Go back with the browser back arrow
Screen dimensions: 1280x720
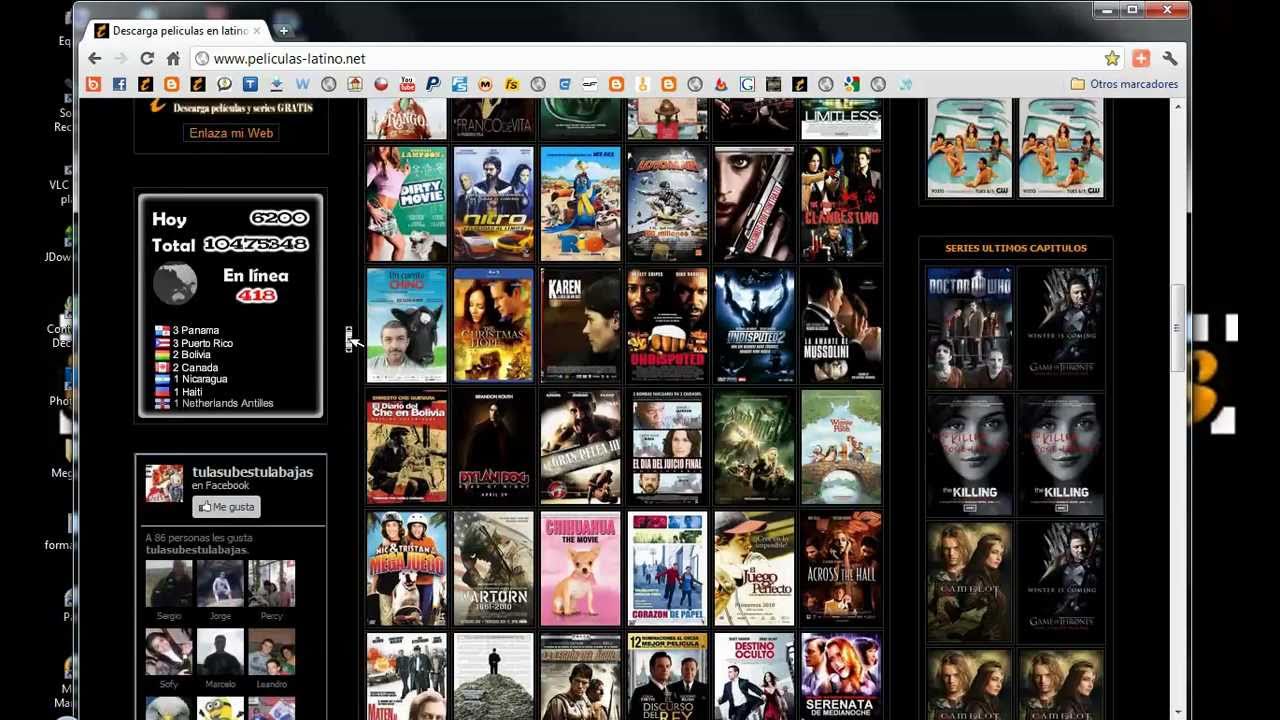(x=95, y=59)
